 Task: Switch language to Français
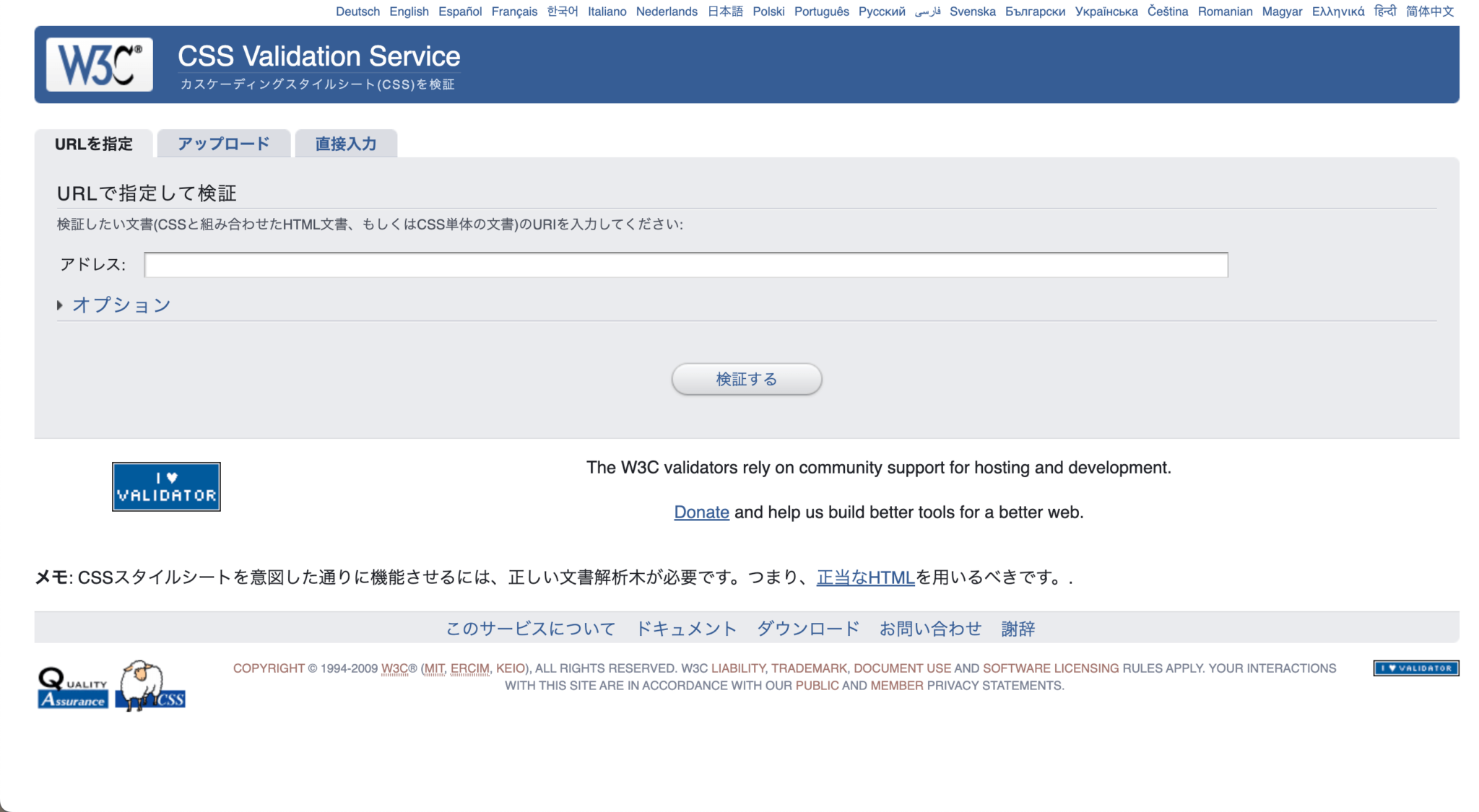pyautogui.click(x=514, y=12)
